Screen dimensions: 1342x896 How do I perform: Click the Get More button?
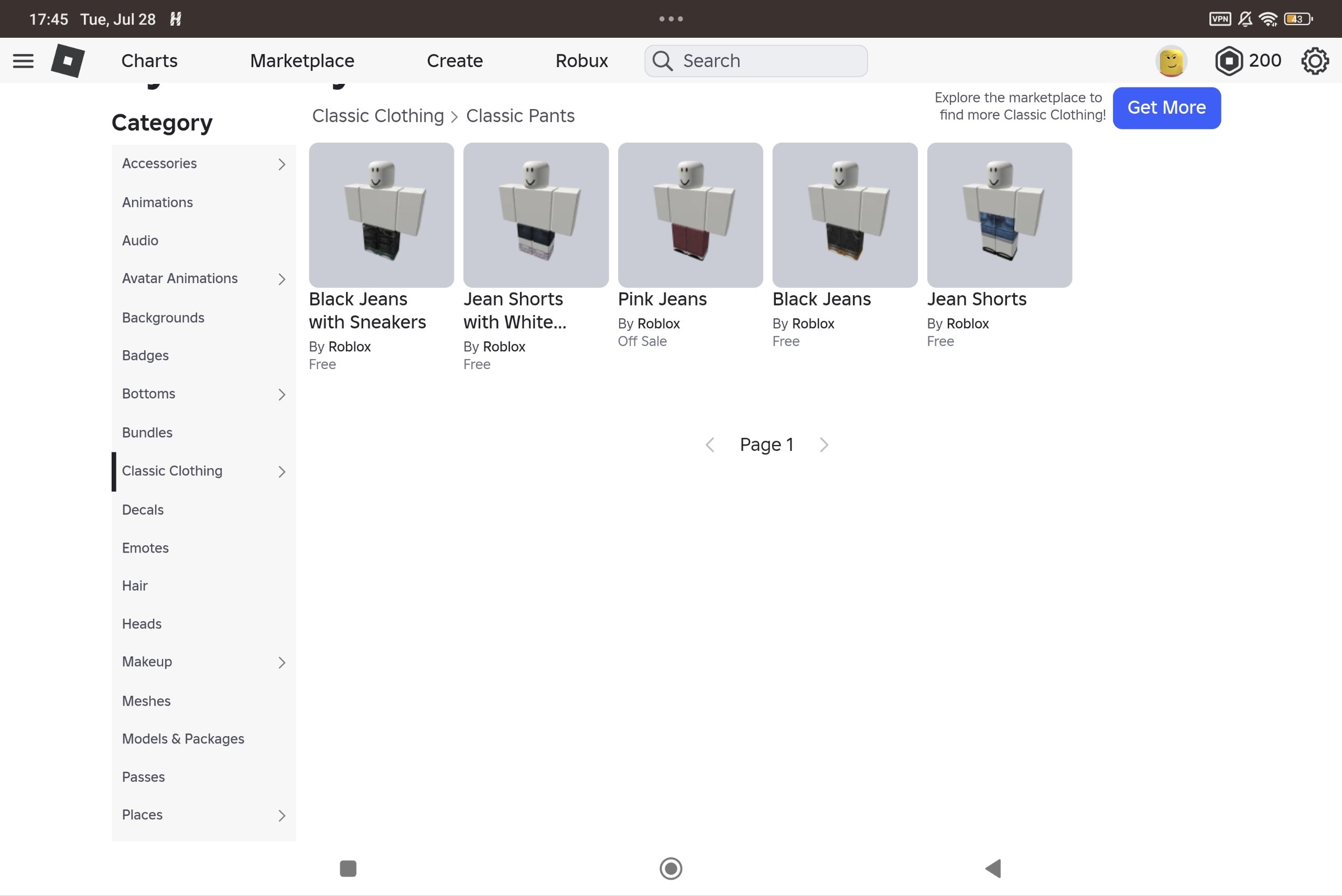(1166, 108)
